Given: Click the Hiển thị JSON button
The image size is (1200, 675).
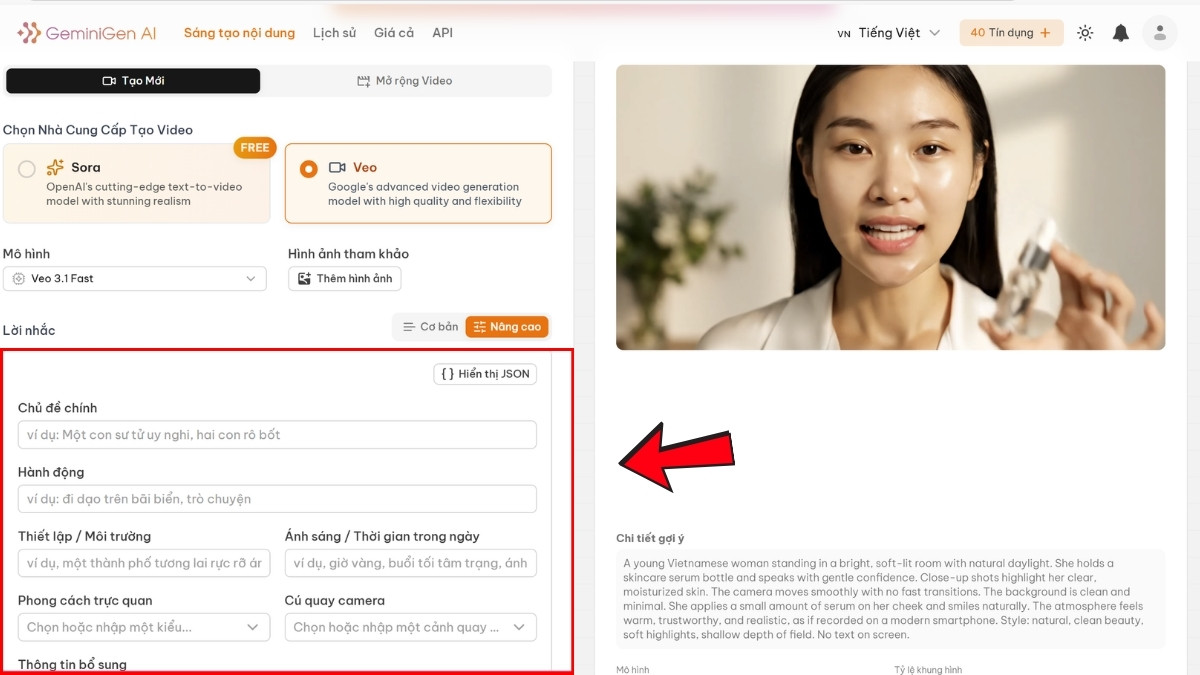Looking at the screenshot, I should [x=484, y=373].
